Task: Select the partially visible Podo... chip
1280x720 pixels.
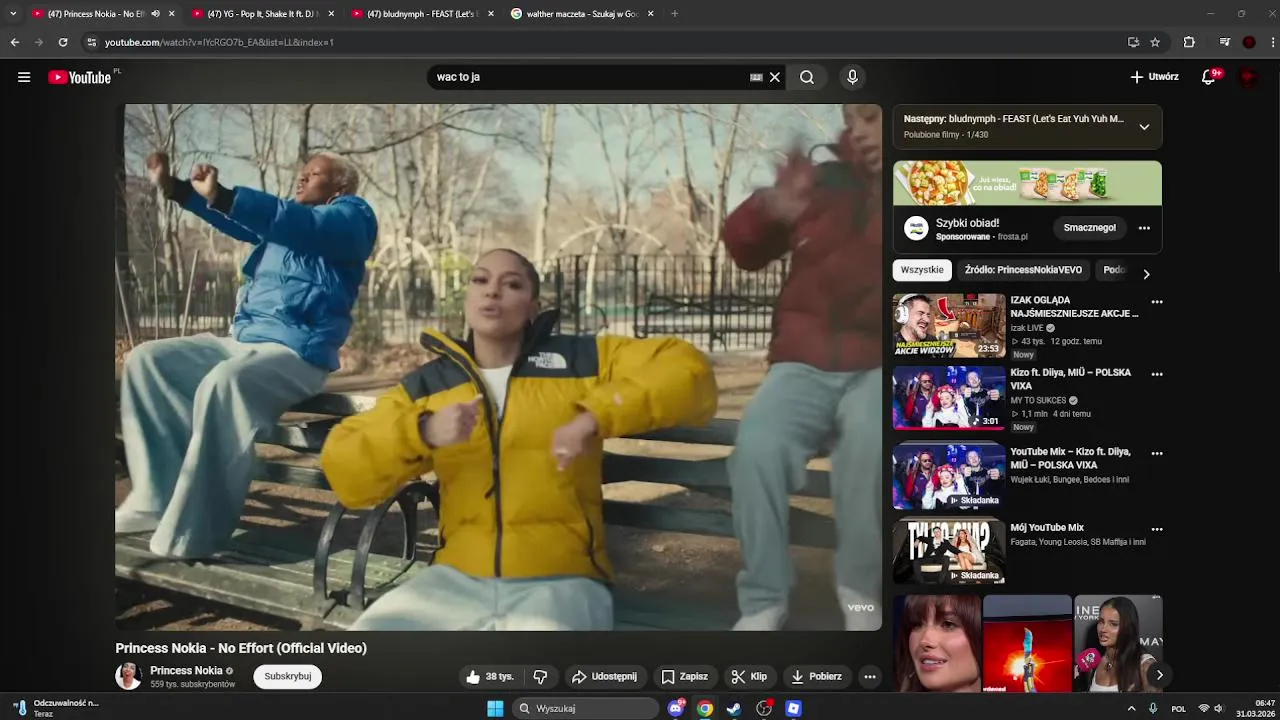Action: tap(1114, 270)
